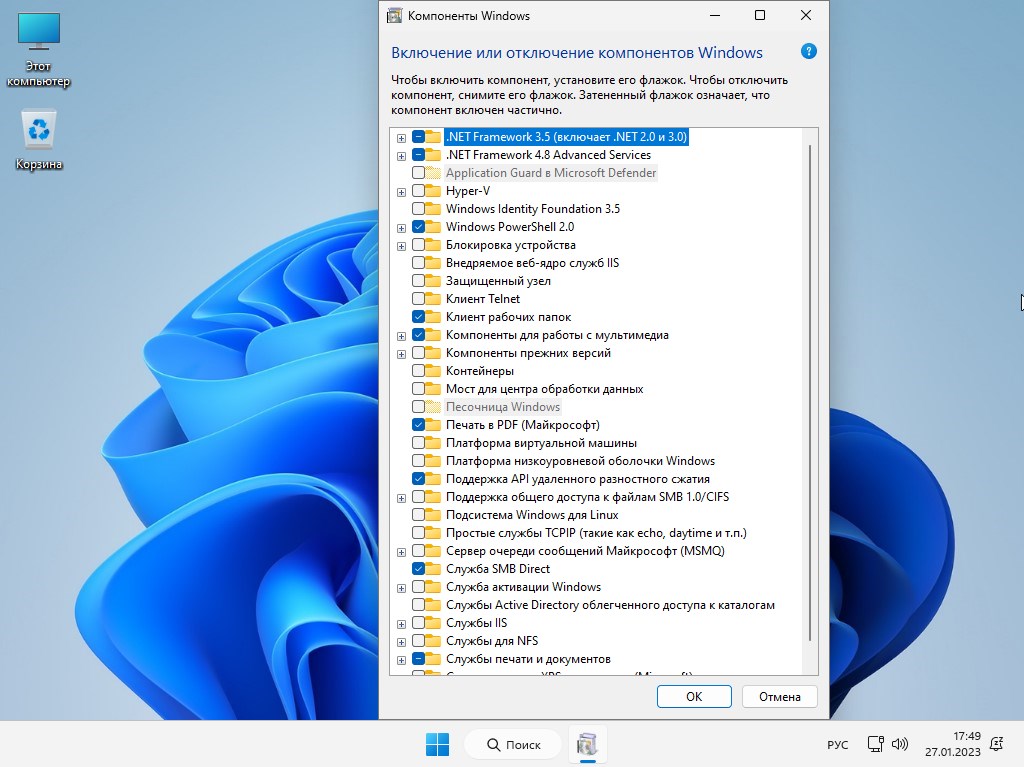Click the РУС language indicator
The height and width of the screenshot is (767, 1024).
(837, 745)
